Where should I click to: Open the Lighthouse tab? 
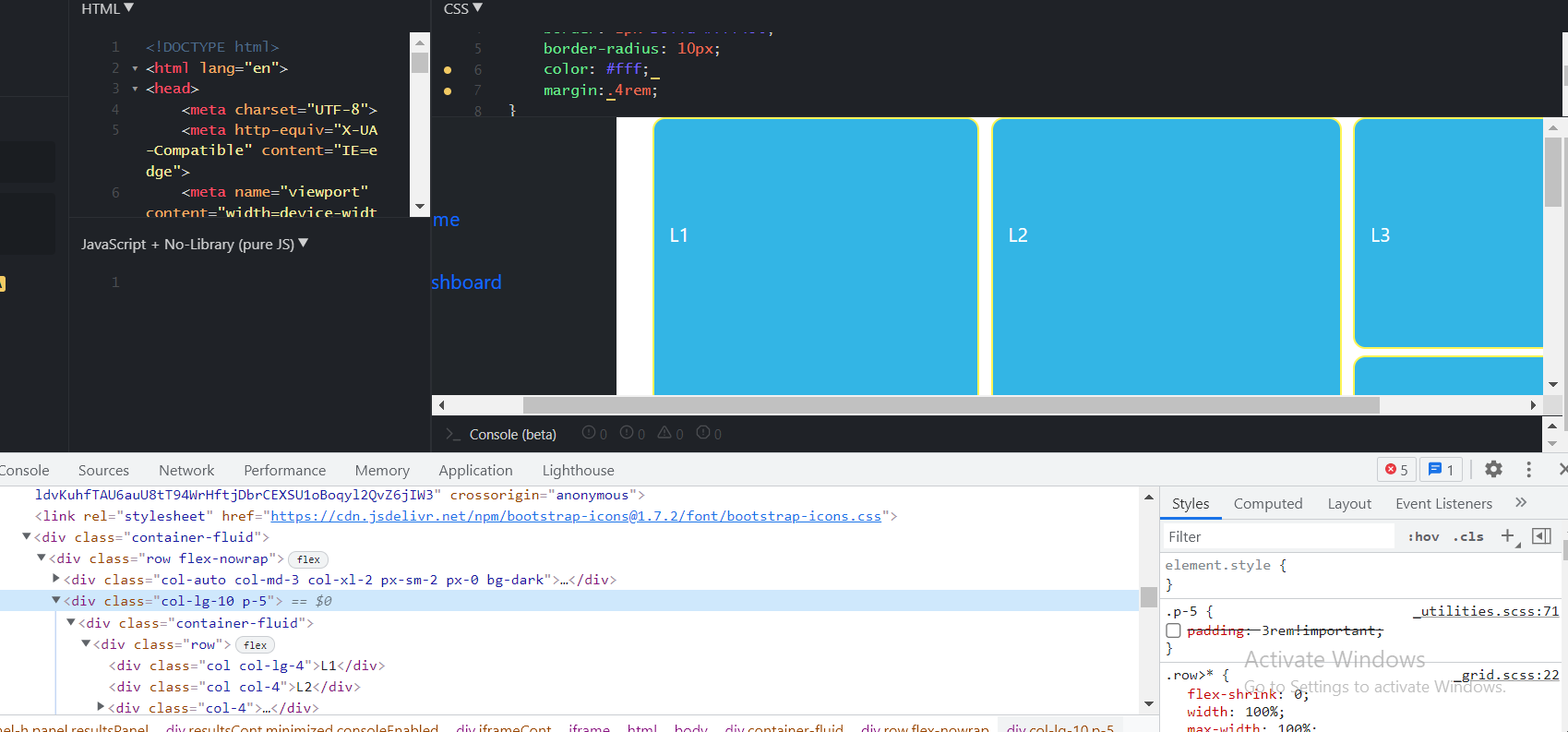click(579, 470)
